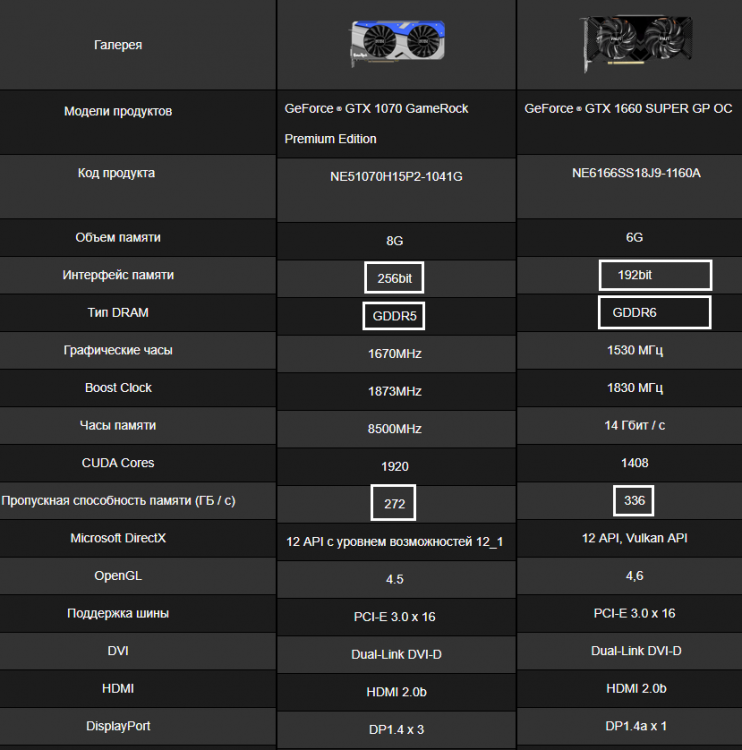Viewport: 742px width, 750px height.
Task: Select the 336 memory bandwidth value
Action: pyautogui.click(x=634, y=500)
